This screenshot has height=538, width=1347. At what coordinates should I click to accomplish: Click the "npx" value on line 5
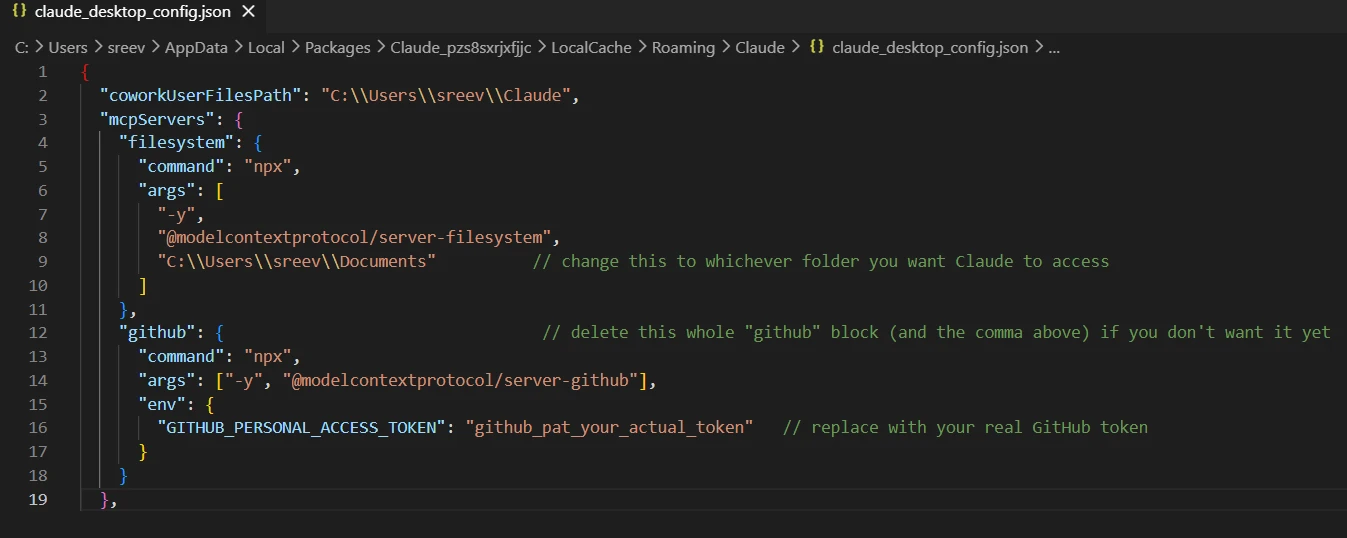pyautogui.click(x=268, y=166)
